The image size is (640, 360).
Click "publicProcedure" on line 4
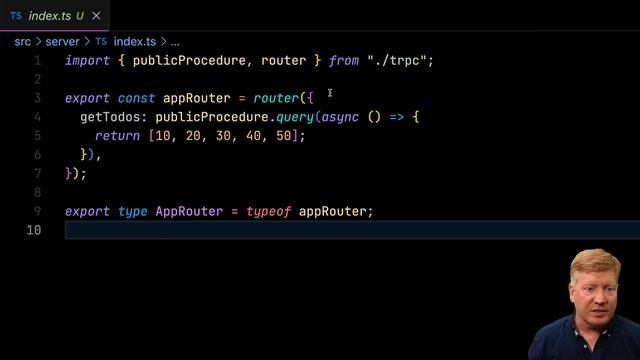pyautogui.click(x=212, y=118)
